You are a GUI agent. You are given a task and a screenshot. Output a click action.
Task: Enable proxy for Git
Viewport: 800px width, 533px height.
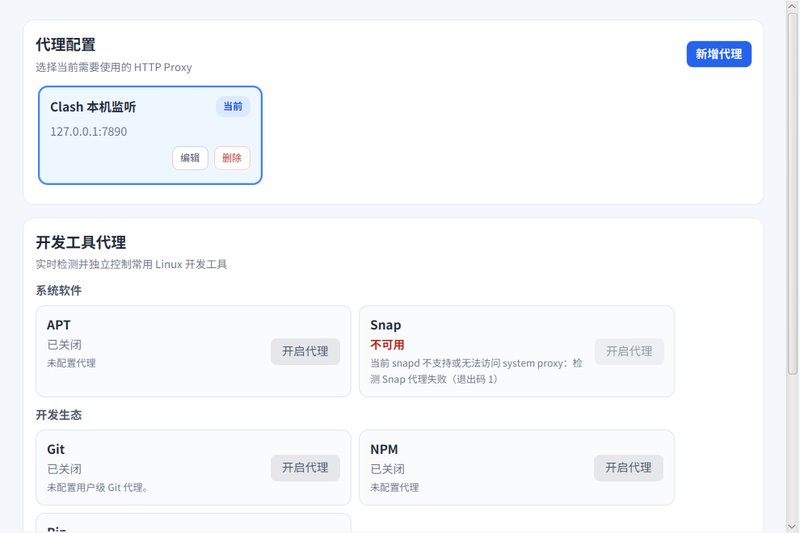pyautogui.click(x=305, y=468)
